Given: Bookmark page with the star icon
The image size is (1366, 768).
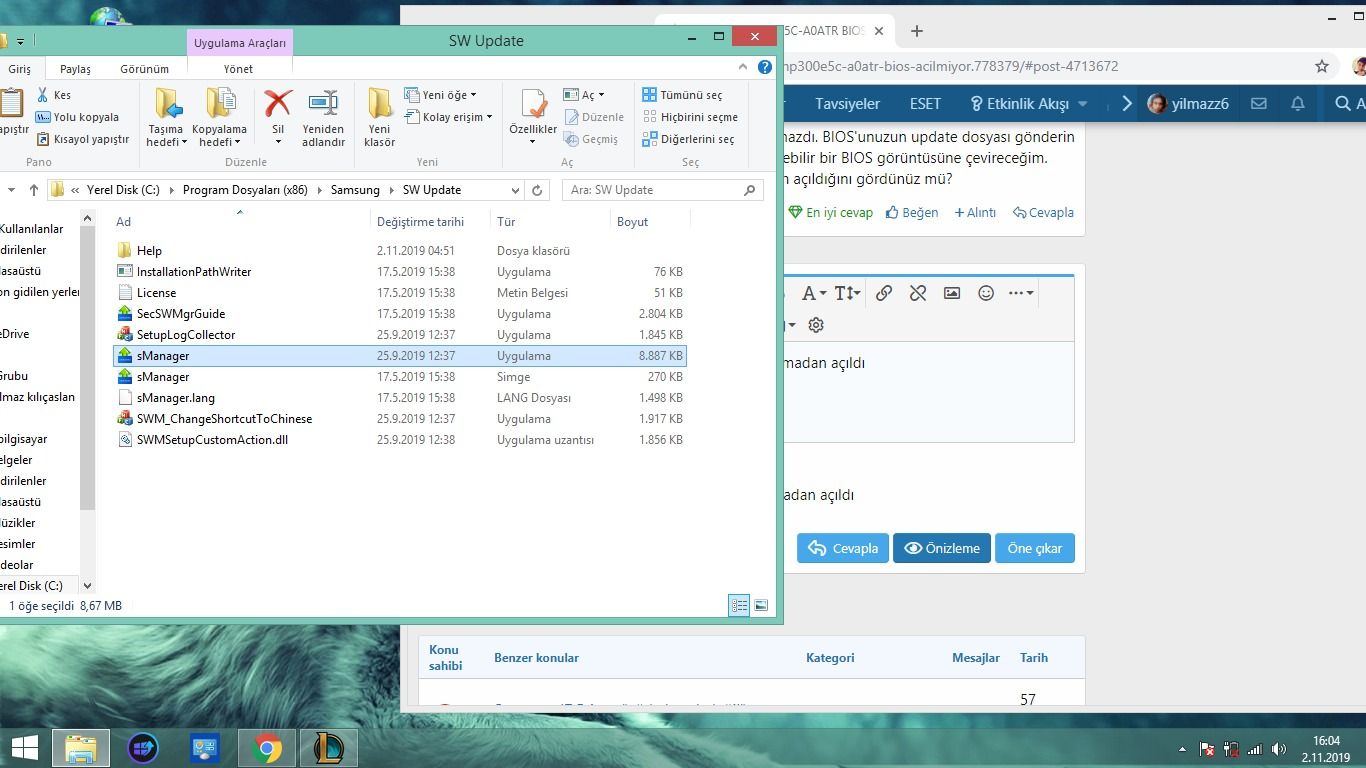Looking at the screenshot, I should (1322, 66).
